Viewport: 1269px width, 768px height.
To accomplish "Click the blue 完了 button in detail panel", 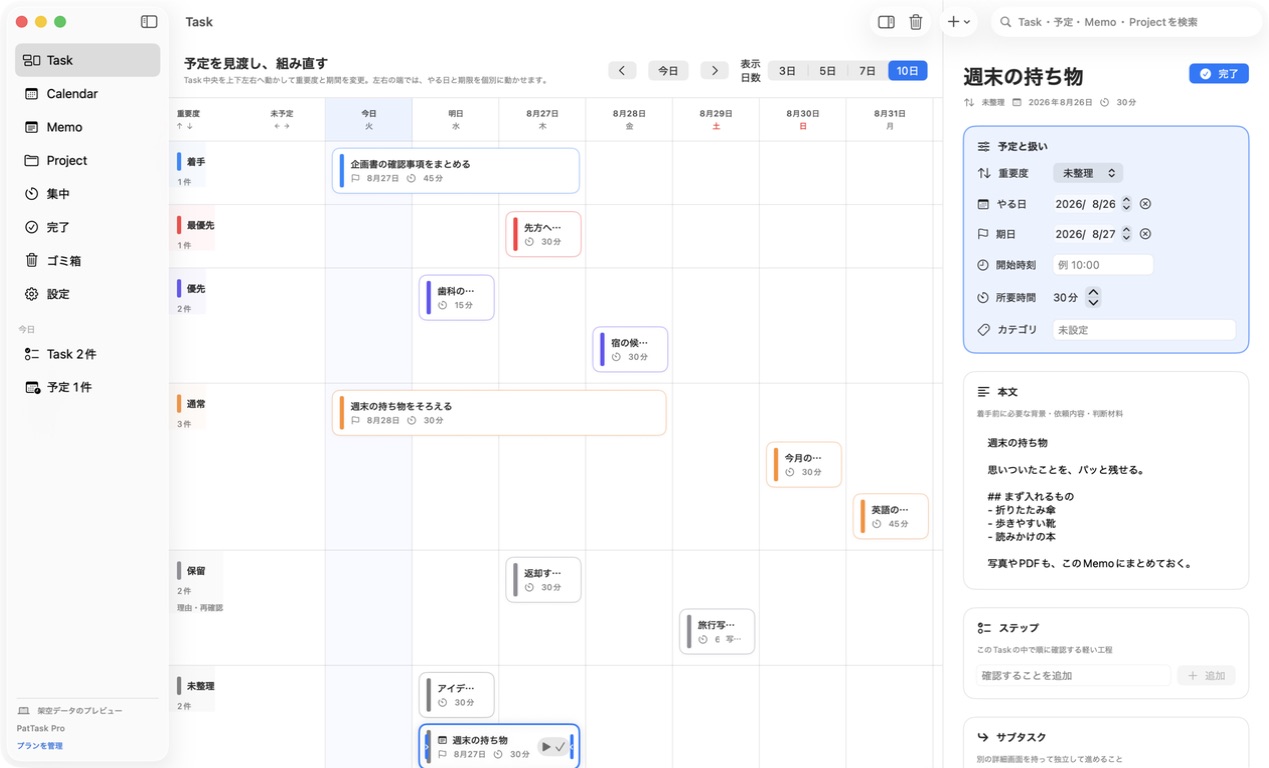I will click(x=1219, y=73).
